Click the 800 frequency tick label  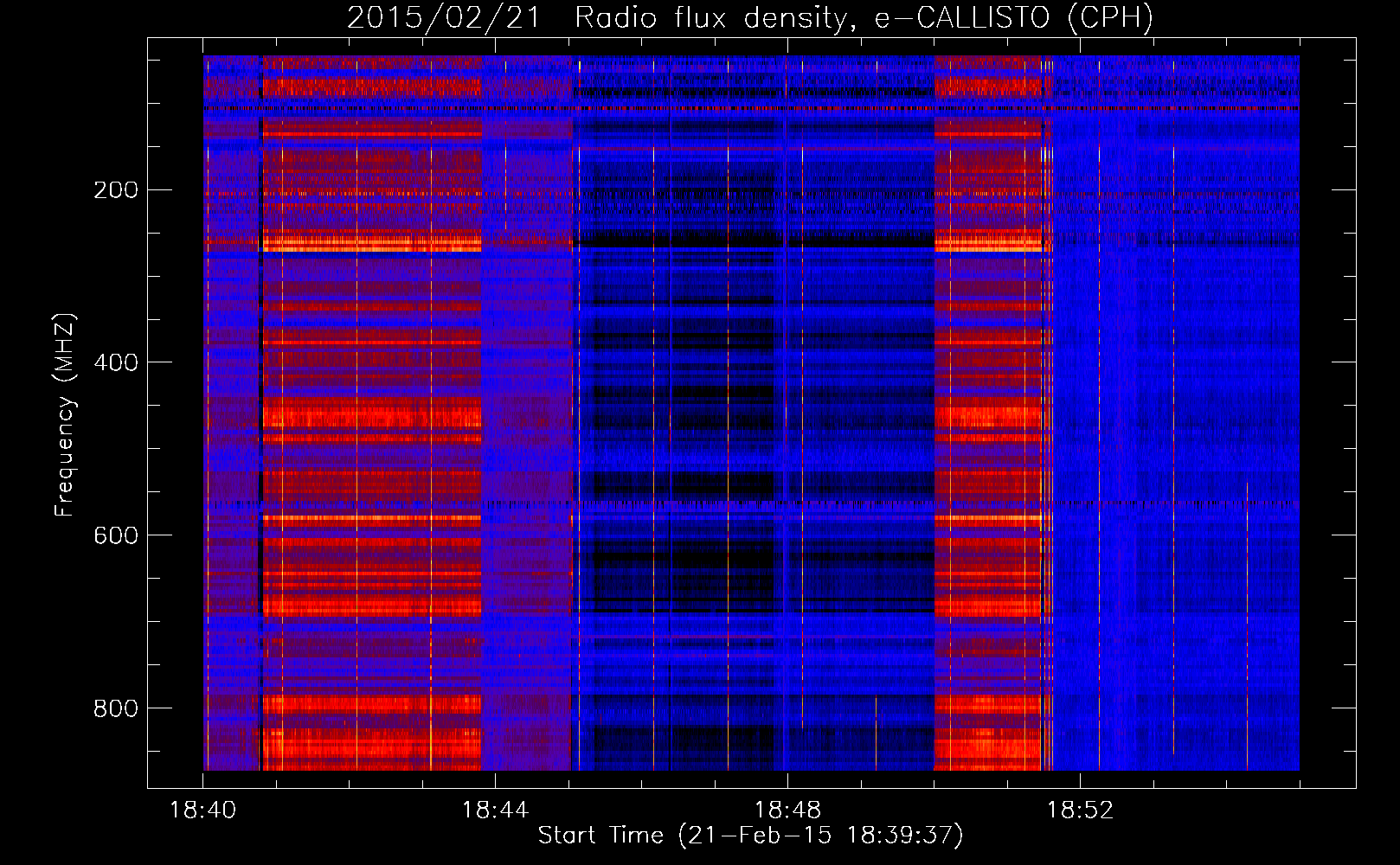116,708
